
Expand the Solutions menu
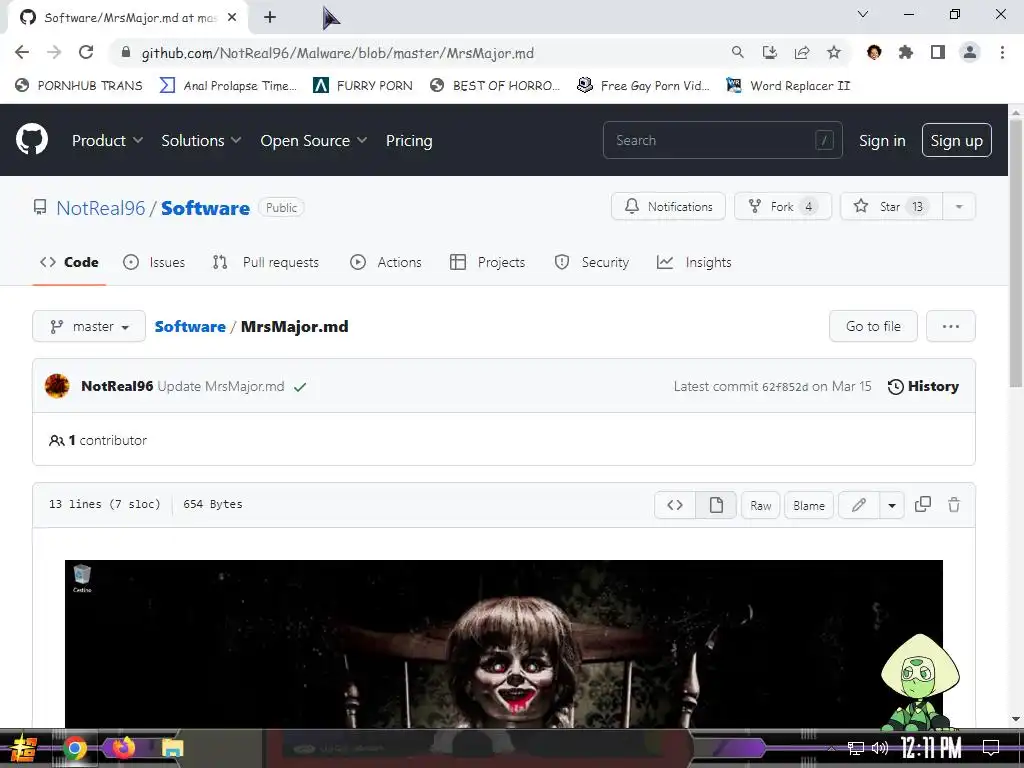pyautogui.click(x=201, y=140)
